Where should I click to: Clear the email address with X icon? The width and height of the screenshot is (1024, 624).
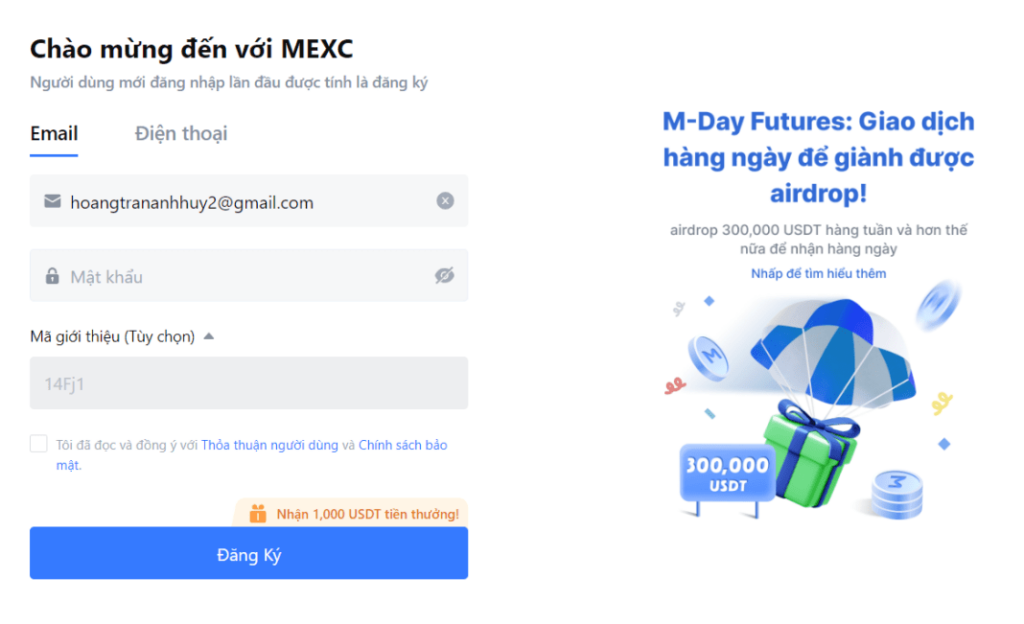445,201
